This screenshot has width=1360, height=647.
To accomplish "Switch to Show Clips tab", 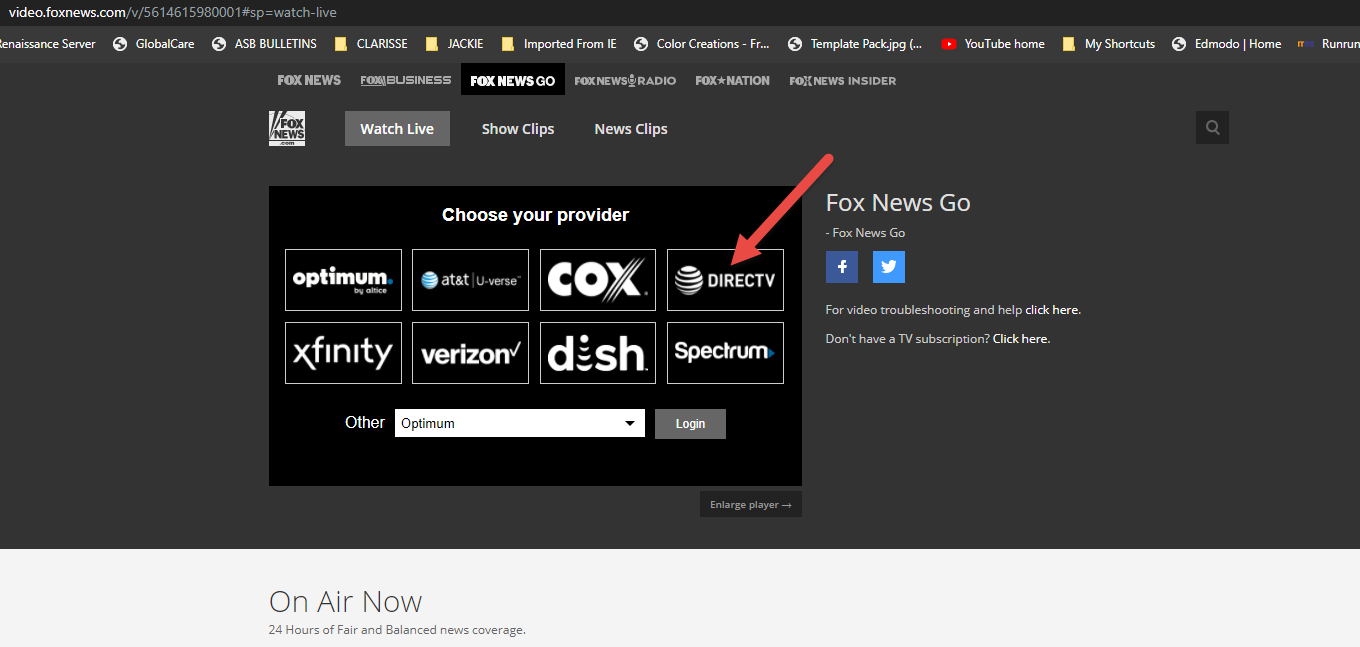I will (518, 129).
